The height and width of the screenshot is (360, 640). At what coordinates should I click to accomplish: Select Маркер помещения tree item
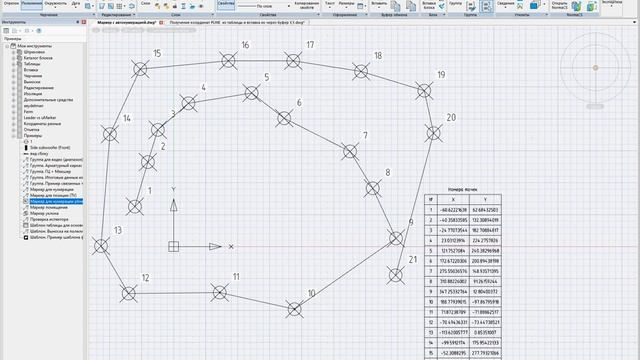pyautogui.click(x=49, y=207)
